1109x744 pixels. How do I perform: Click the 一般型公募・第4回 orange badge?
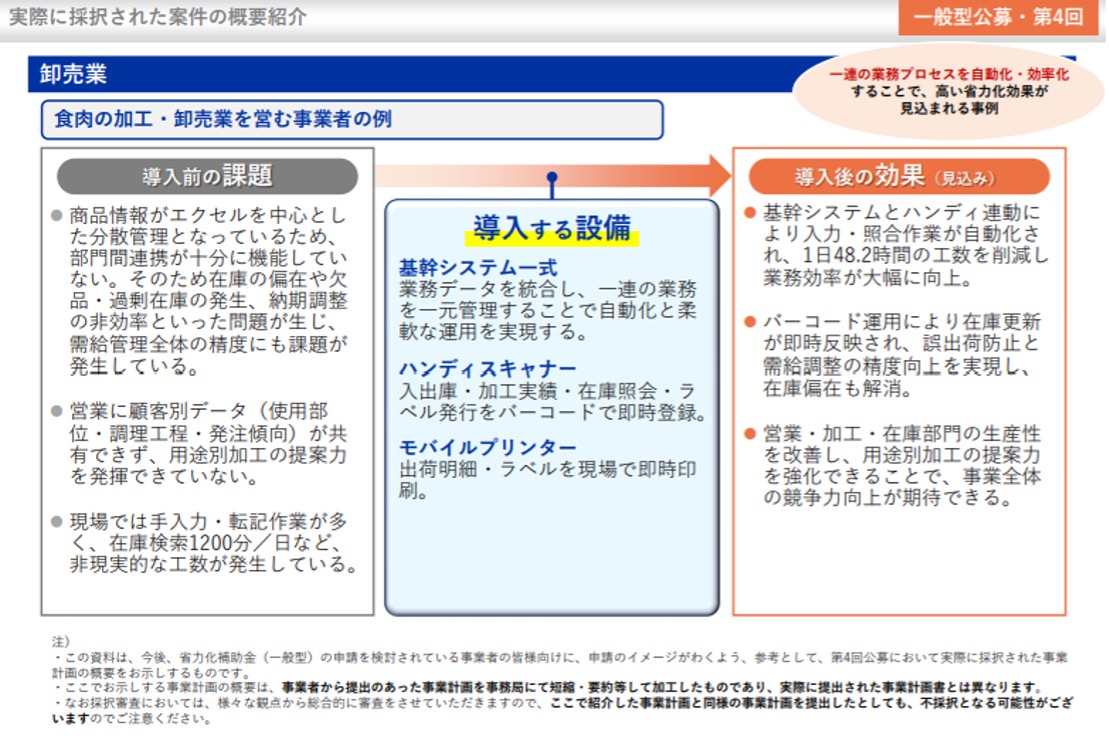(x=998, y=17)
